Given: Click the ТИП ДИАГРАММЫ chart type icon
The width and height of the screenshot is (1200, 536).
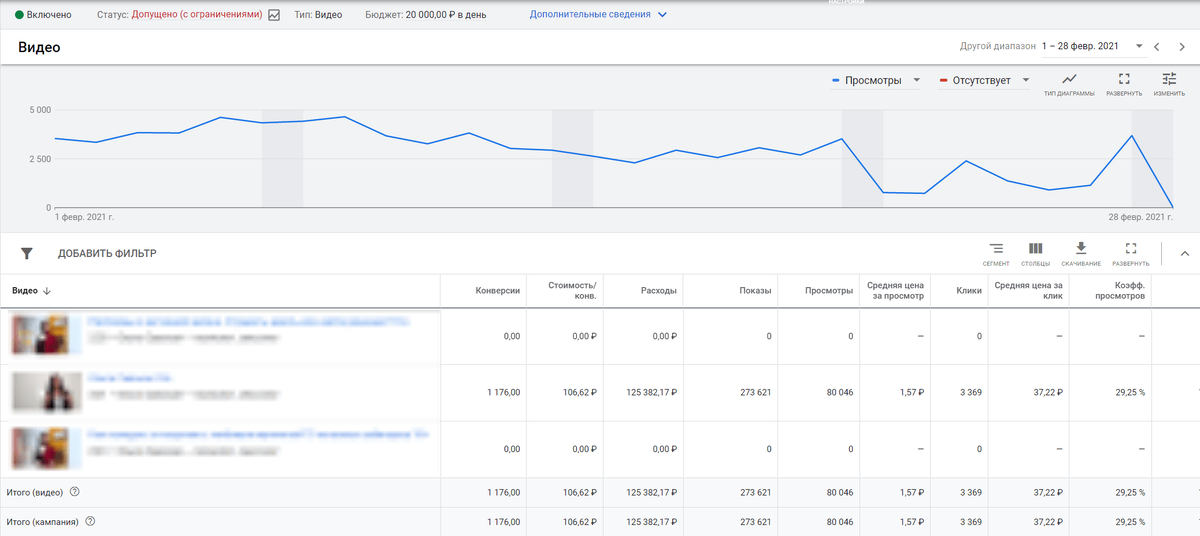Looking at the screenshot, I should (x=1069, y=79).
